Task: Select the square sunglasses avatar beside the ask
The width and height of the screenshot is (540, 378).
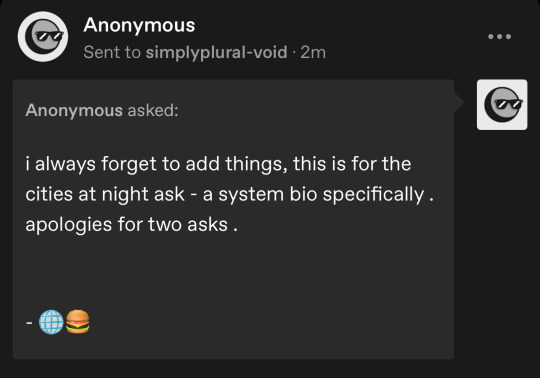Action: pyautogui.click(x=502, y=105)
